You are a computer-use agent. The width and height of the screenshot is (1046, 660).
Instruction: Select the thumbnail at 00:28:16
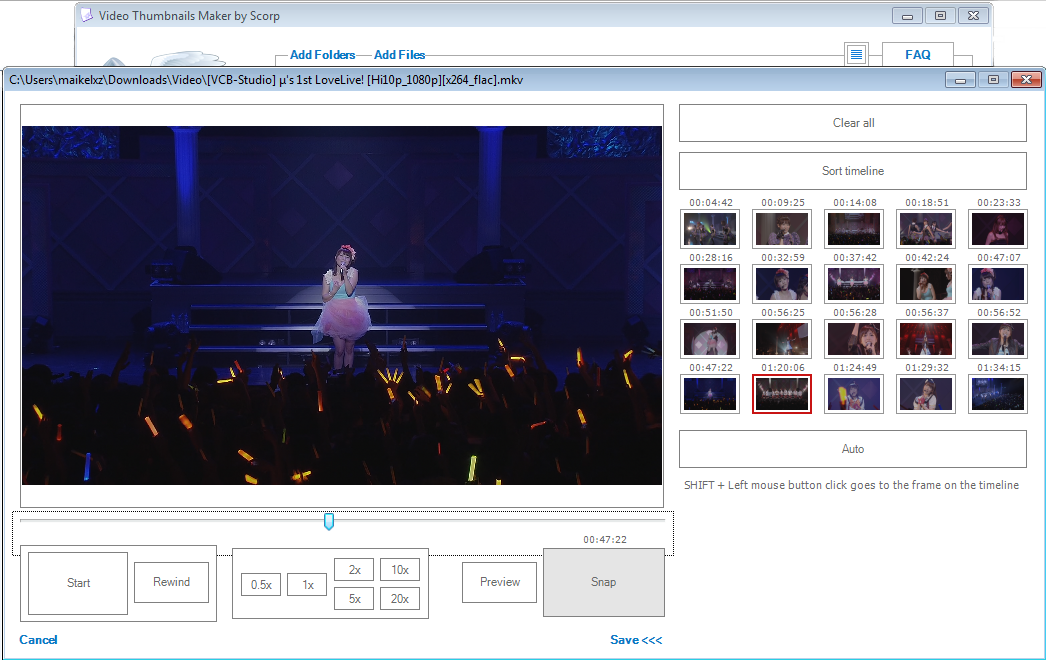click(710, 284)
